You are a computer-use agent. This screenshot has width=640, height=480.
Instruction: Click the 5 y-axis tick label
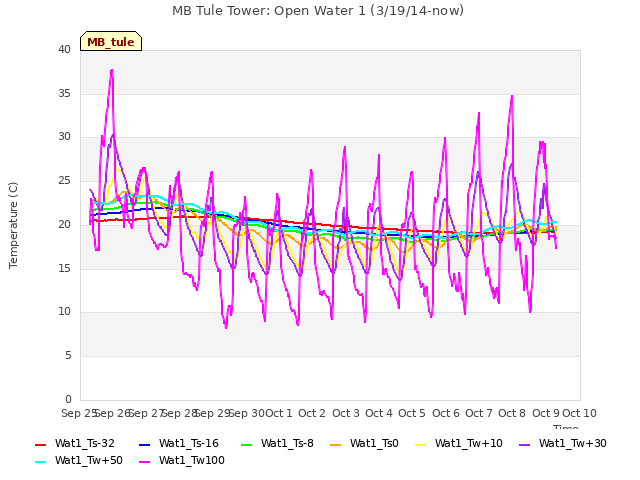[x=68, y=356]
